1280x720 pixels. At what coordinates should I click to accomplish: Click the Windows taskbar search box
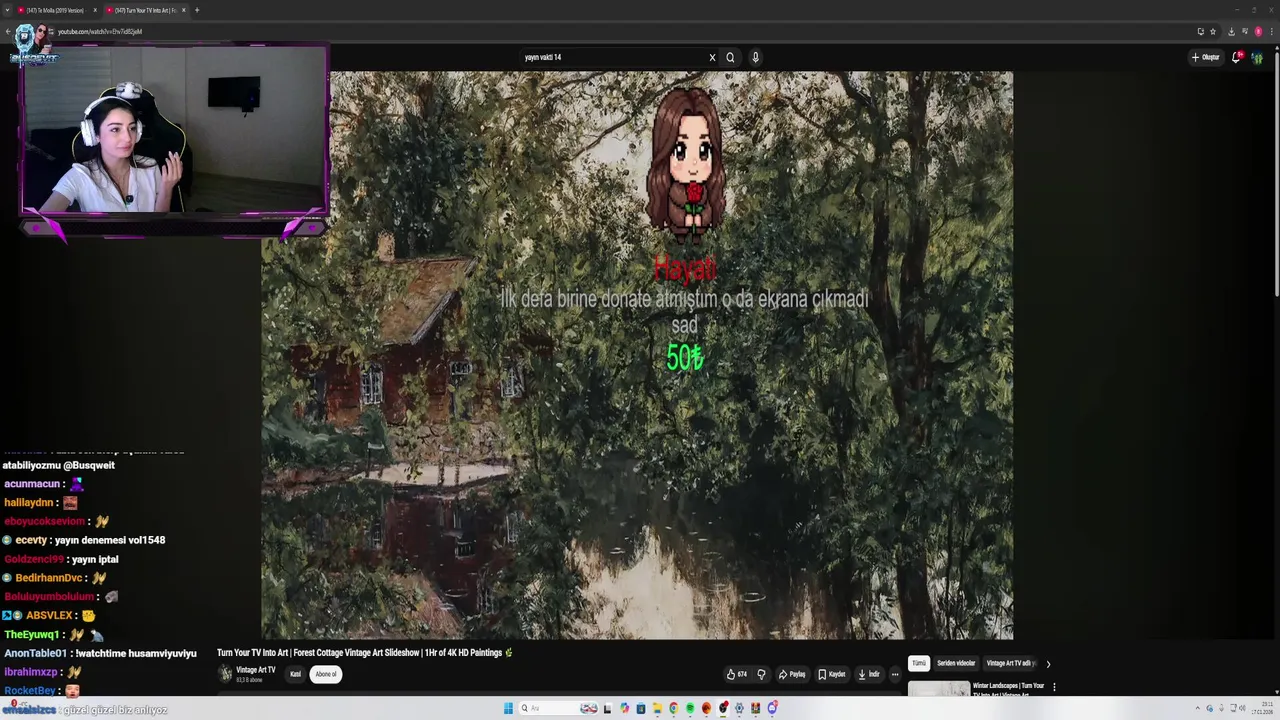pos(558,708)
